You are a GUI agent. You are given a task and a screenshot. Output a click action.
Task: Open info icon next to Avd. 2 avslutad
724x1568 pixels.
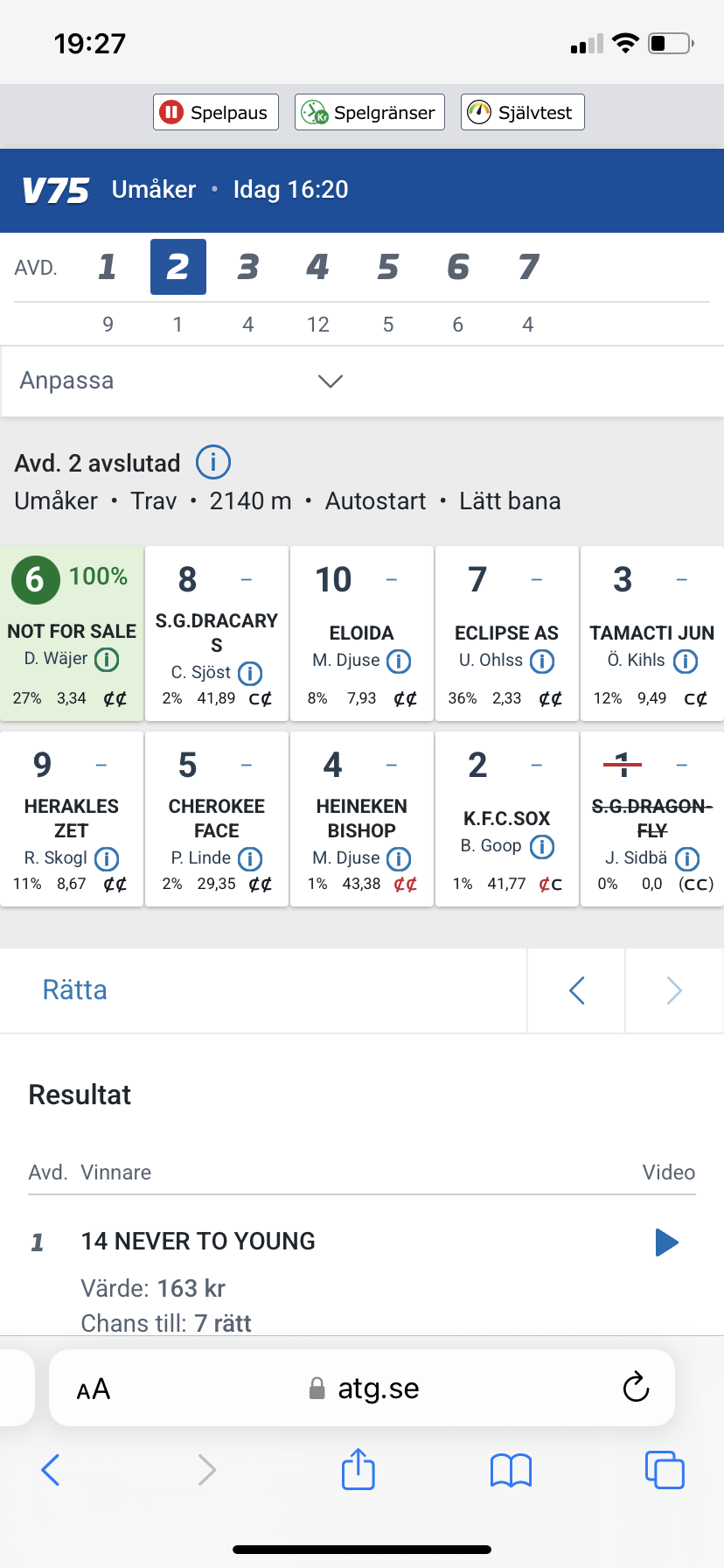coord(213,462)
